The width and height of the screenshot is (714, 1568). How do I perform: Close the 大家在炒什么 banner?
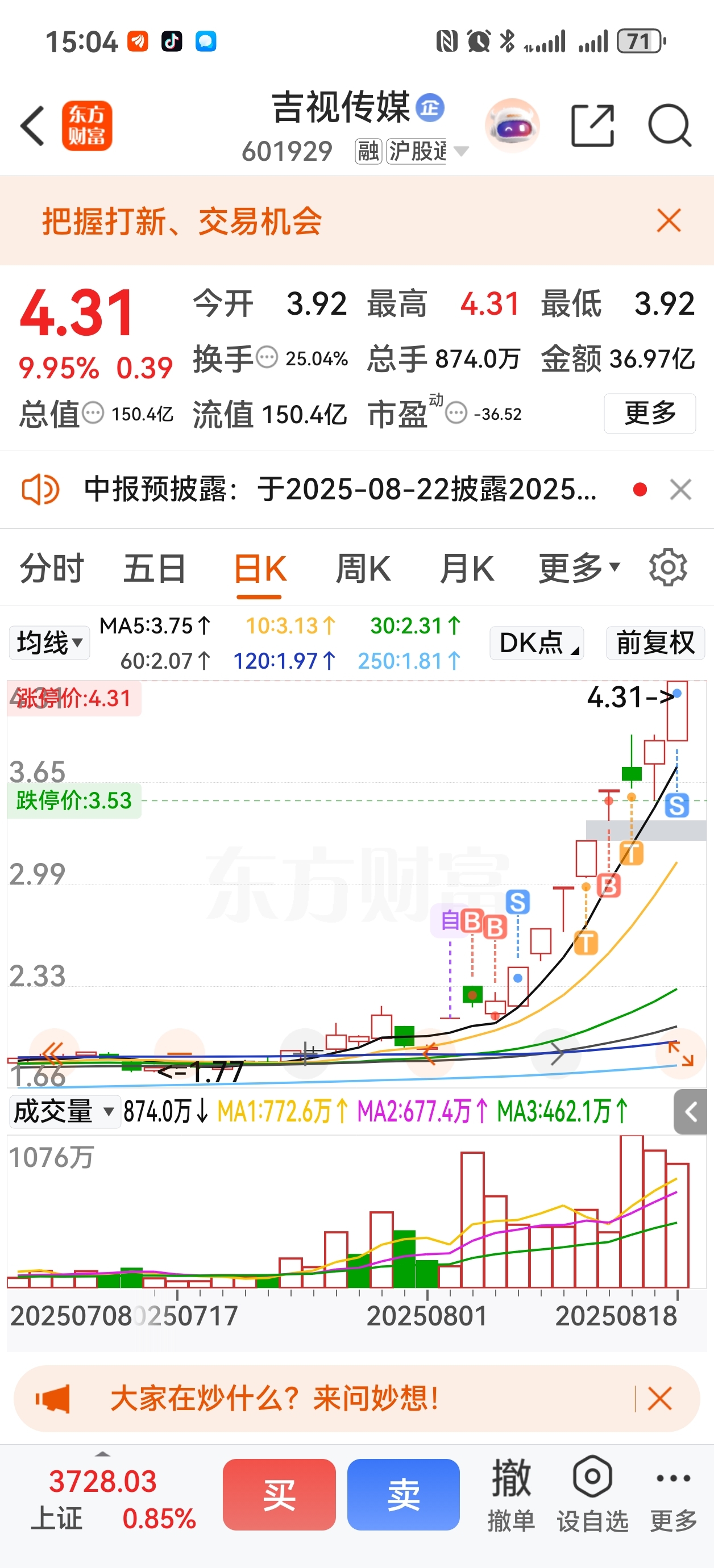[x=660, y=1399]
